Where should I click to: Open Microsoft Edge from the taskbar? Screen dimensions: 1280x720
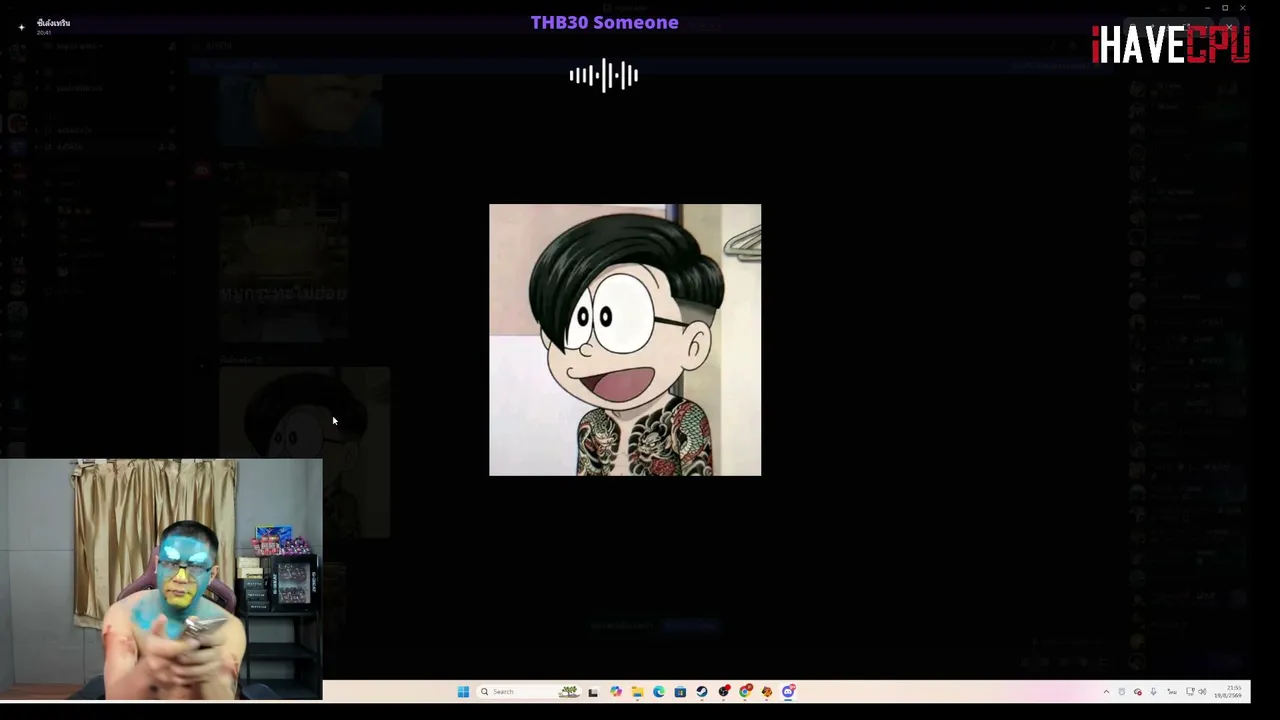point(659,692)
